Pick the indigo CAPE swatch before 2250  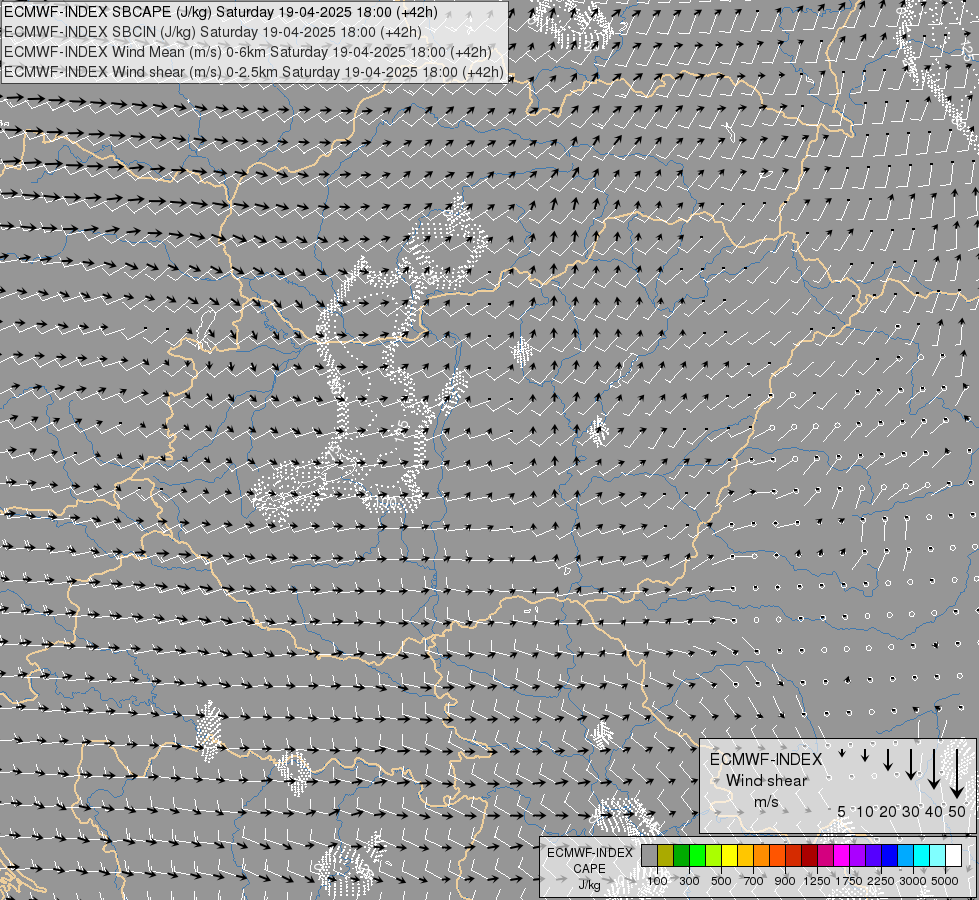[x=873, y=856]
